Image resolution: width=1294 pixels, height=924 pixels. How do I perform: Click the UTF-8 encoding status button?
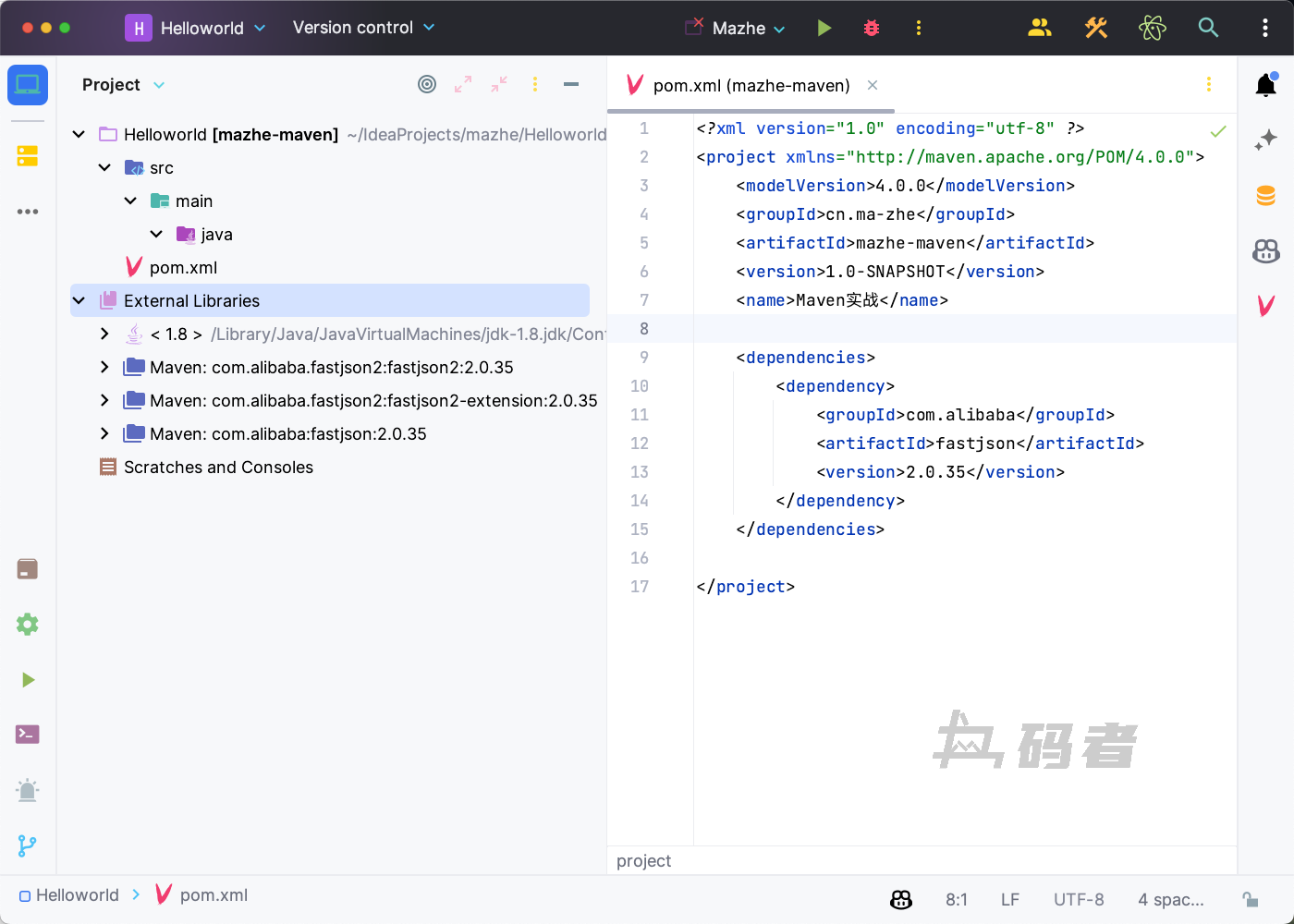(1079, 899)
